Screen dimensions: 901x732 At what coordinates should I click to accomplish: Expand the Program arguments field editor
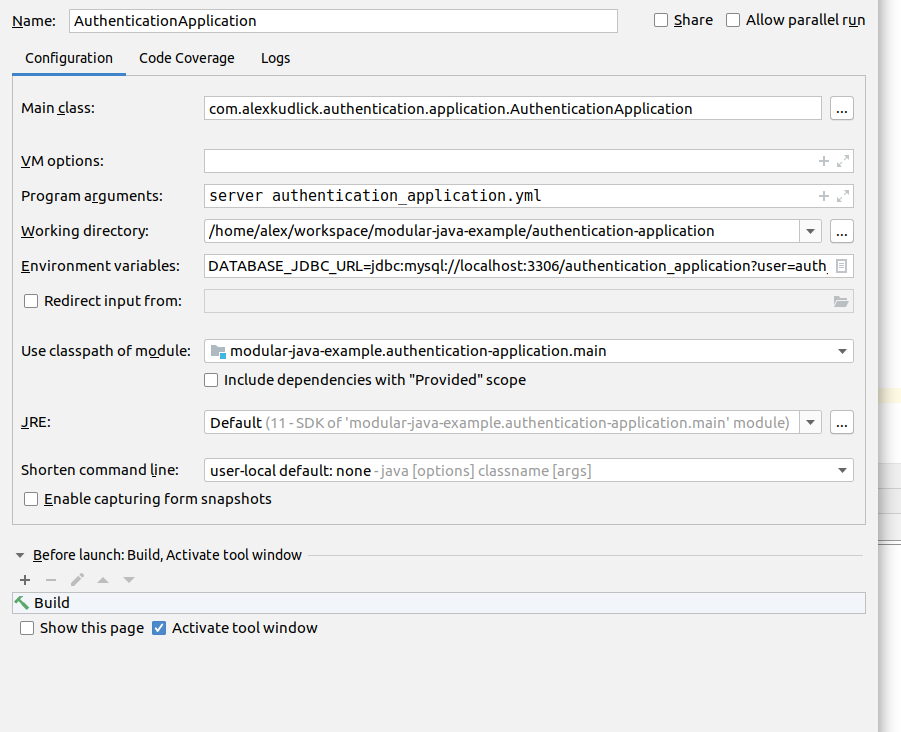pyautogui.click(x=843, y=197)
